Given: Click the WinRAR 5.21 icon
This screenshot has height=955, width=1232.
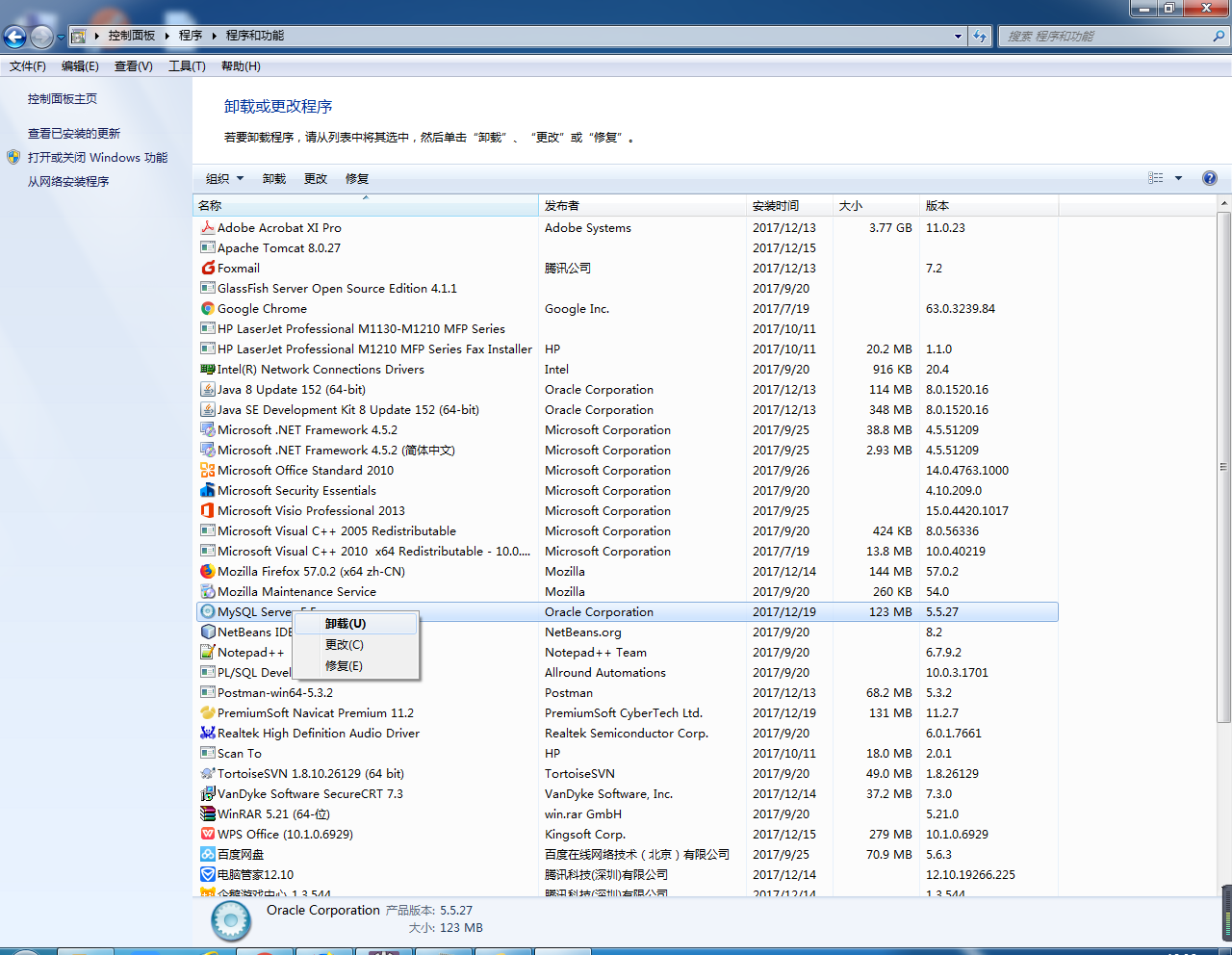Looking at the screenshot, I should (x=207, y=813).
